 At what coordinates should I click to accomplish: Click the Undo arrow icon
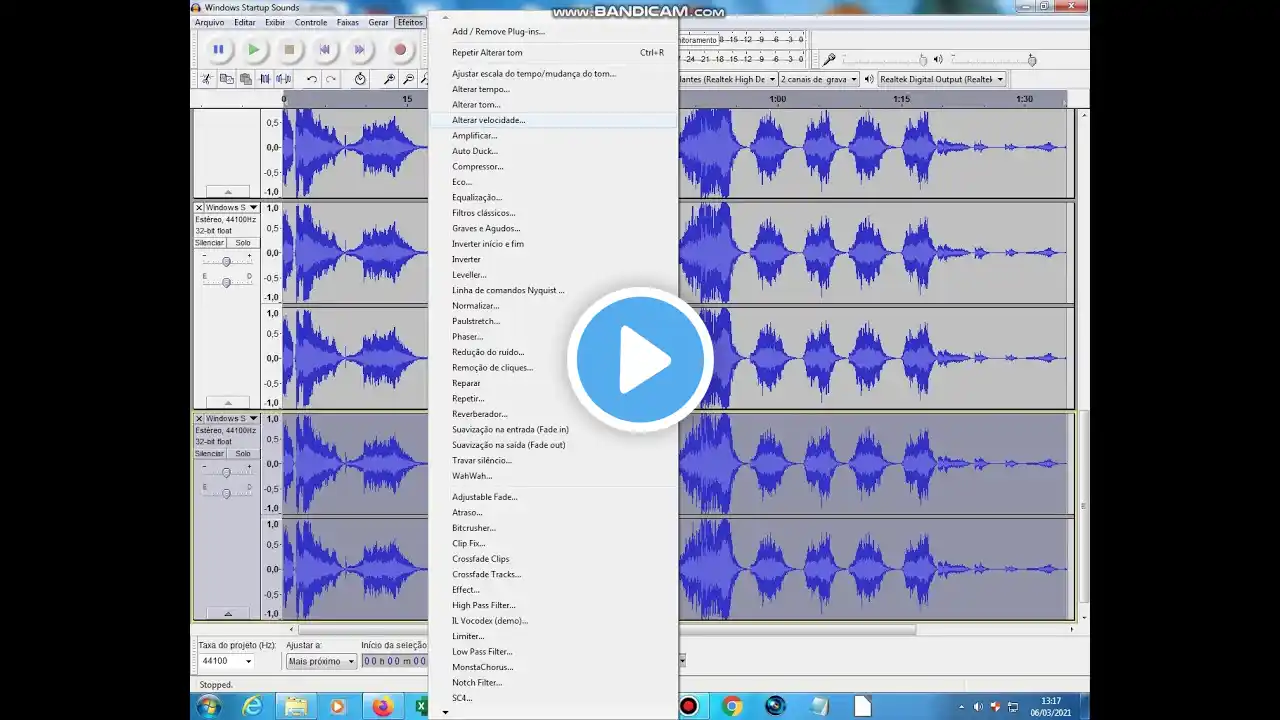click(312, 79)
